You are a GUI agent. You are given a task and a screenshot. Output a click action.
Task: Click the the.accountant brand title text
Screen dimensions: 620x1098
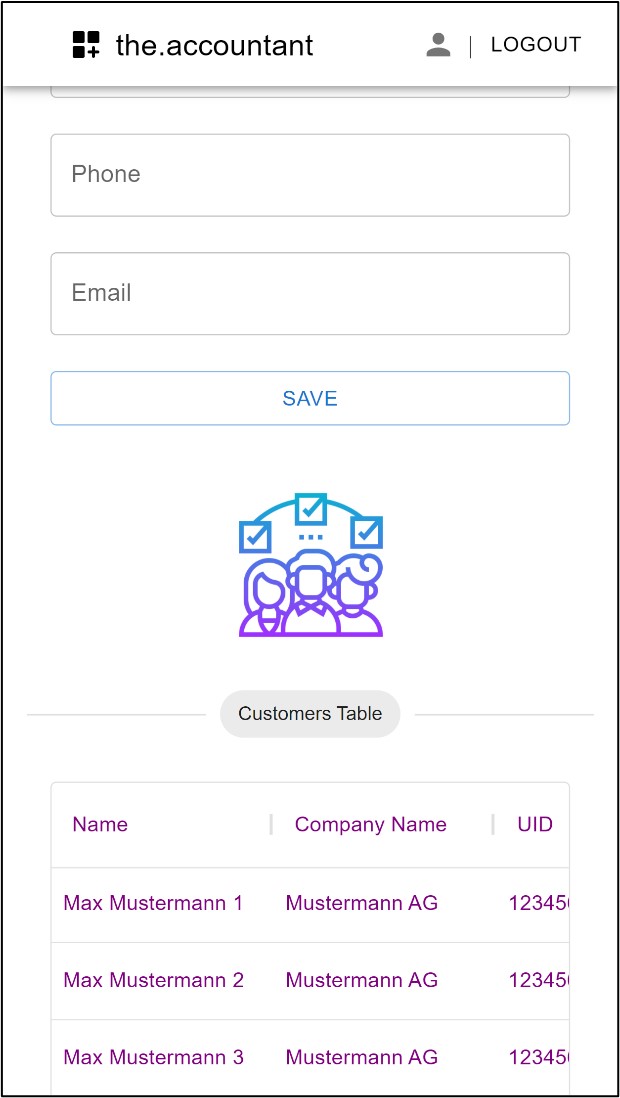tap(214, 46)
